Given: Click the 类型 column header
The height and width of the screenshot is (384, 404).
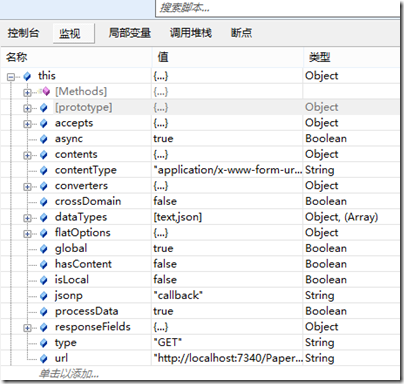Looking at the screenshot, I should pyautogui.click(x=352, y=57).
